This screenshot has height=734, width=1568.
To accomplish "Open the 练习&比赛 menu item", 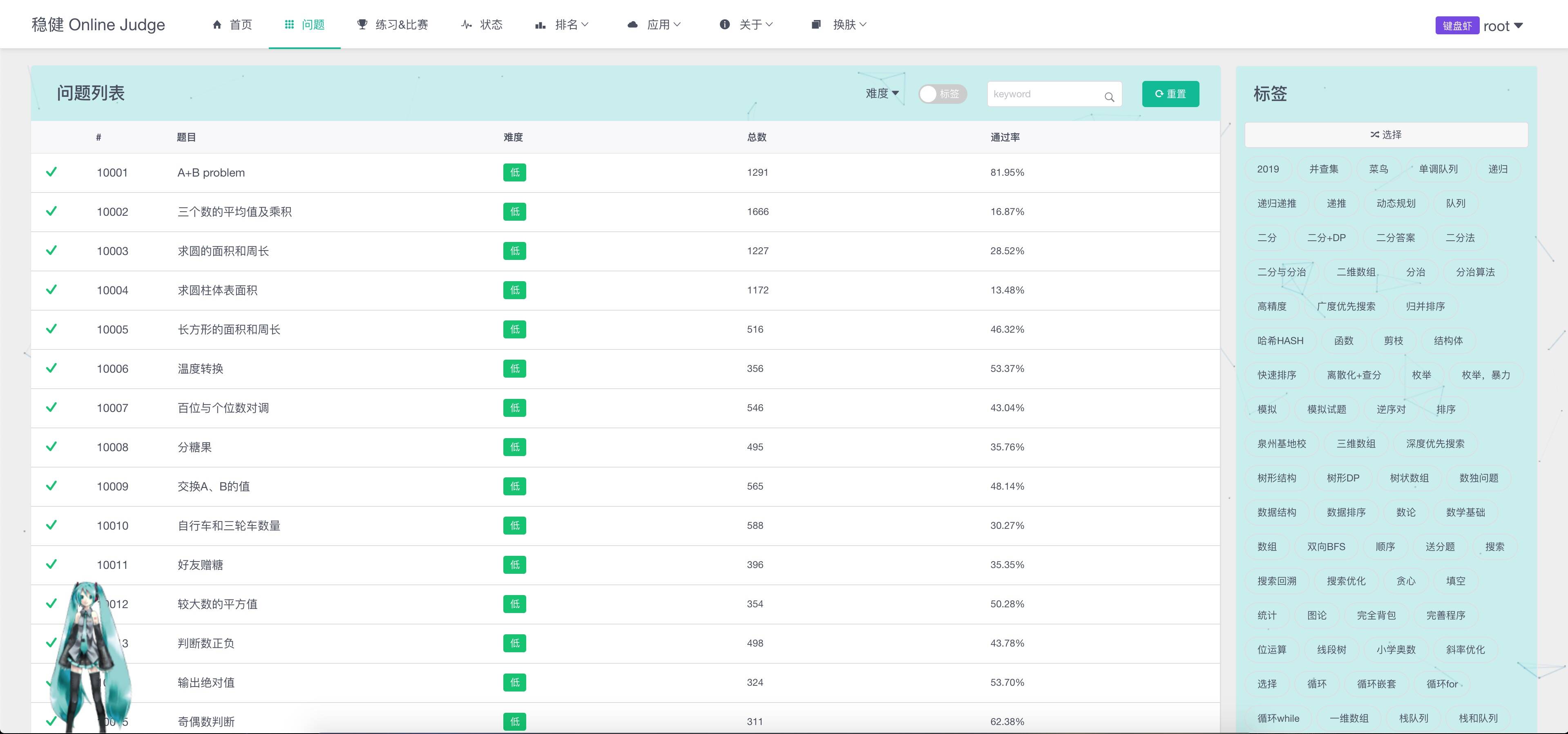I will (x=401, y=25).
